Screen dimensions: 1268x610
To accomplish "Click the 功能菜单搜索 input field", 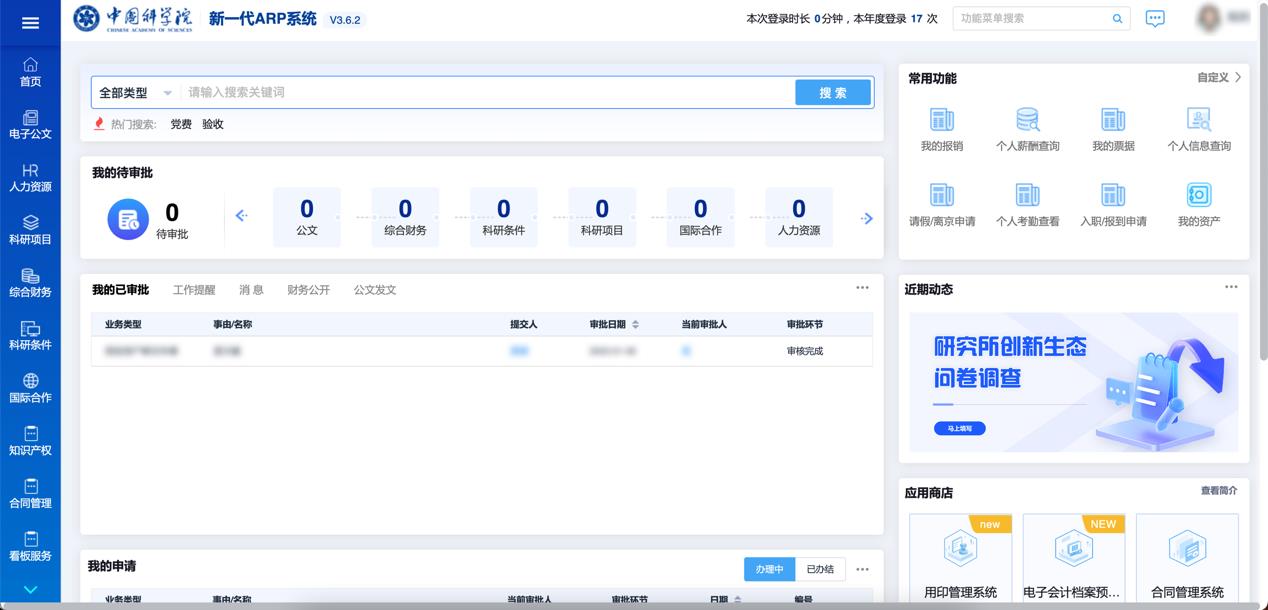I will pyautogui.click(x=1032, y=18).
